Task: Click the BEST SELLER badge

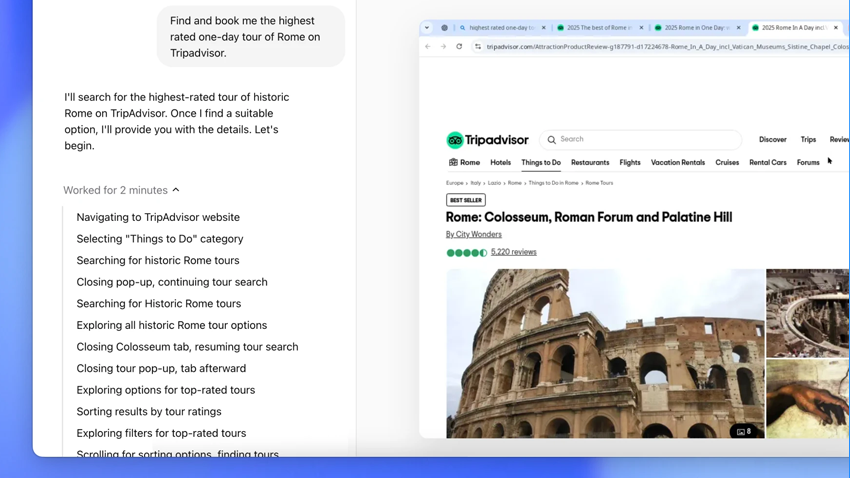Action: pos(466,200)
